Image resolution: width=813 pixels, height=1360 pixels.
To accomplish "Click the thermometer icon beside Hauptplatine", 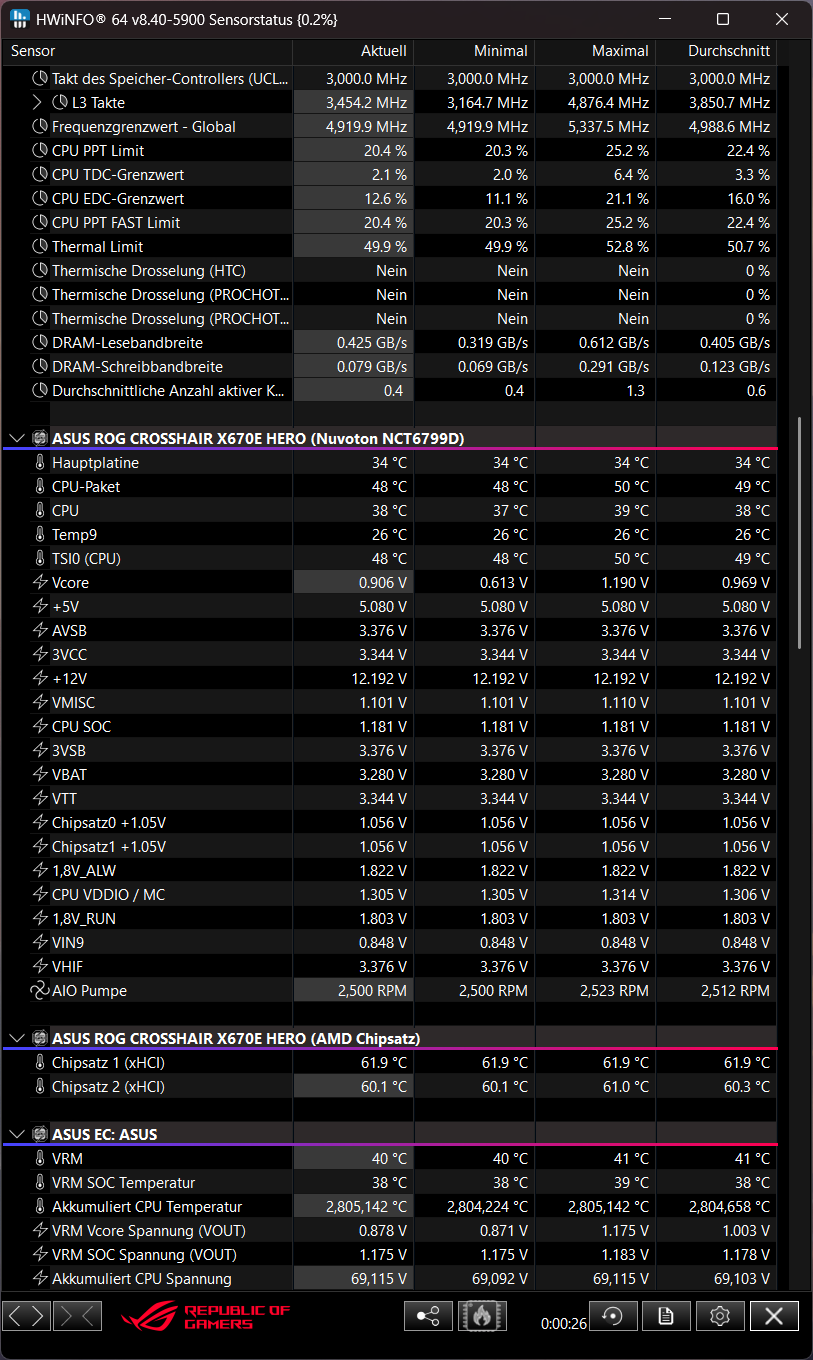I will 40,463.
